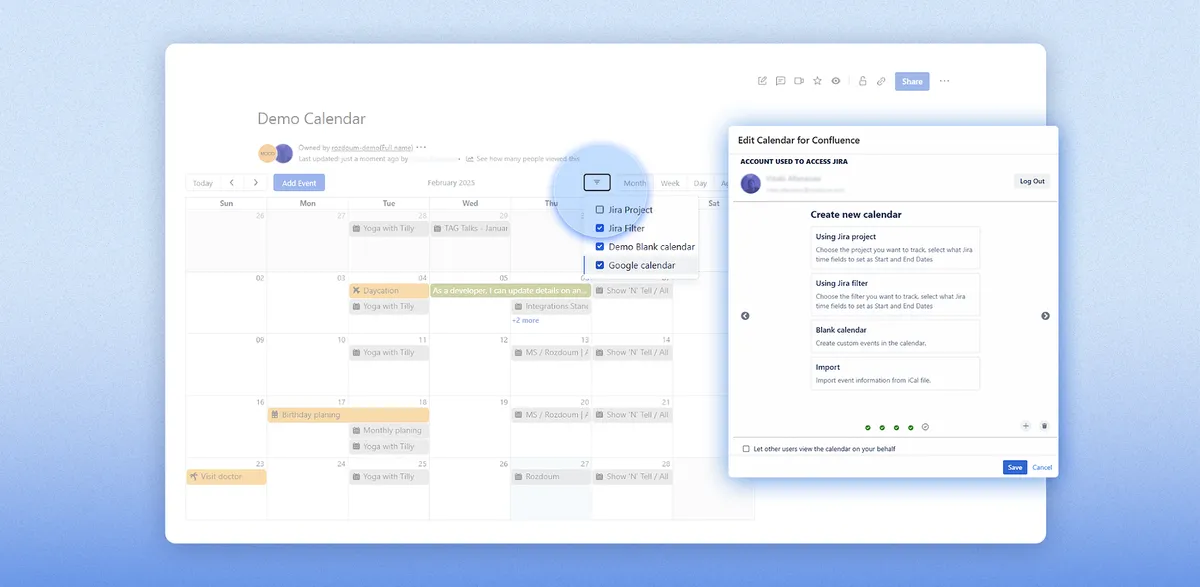
Task: Open the Rozdoum event on the 26th
Action: click(551, 476)
